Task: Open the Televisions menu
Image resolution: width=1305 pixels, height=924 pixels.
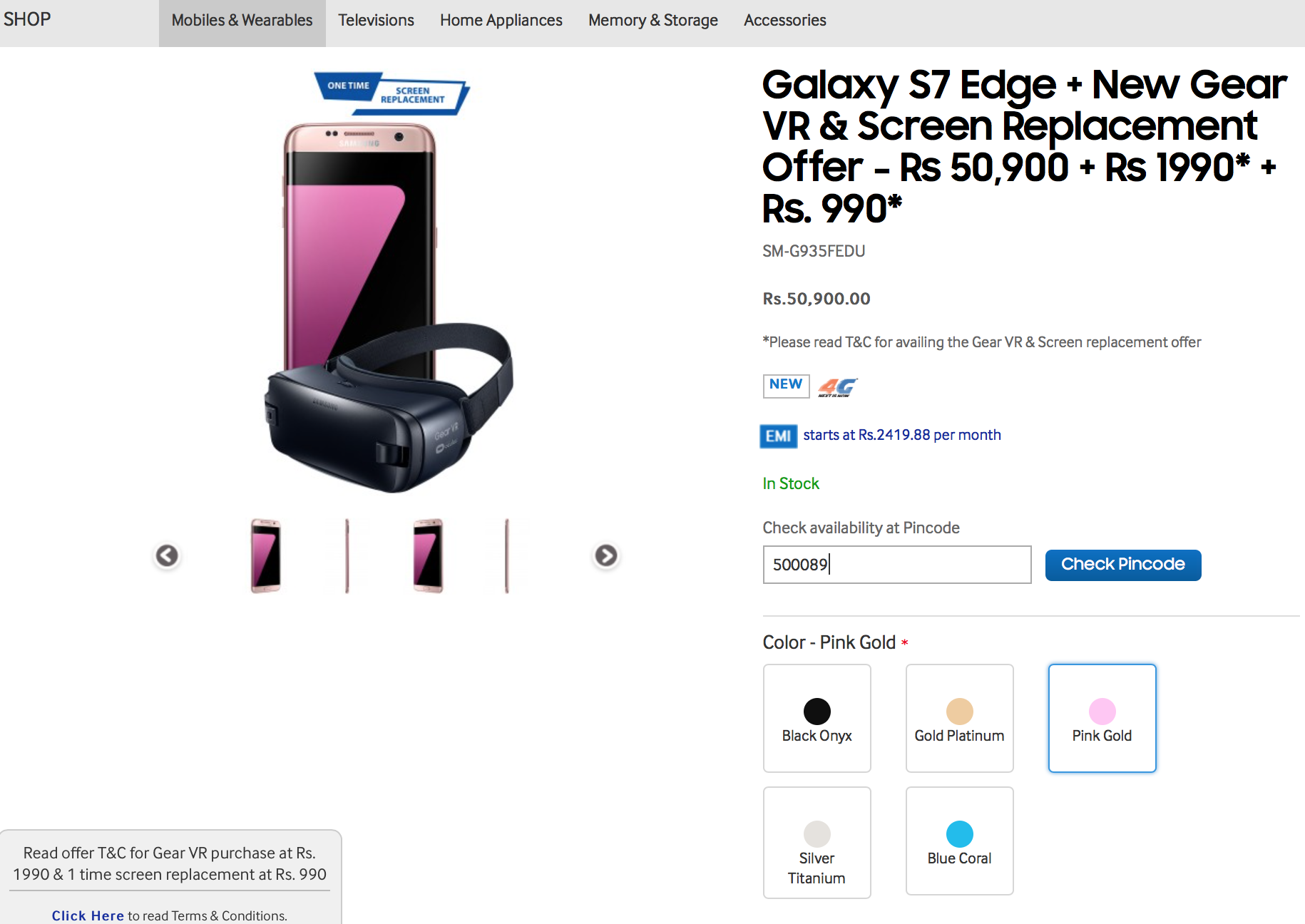Action: pos(376,21)
